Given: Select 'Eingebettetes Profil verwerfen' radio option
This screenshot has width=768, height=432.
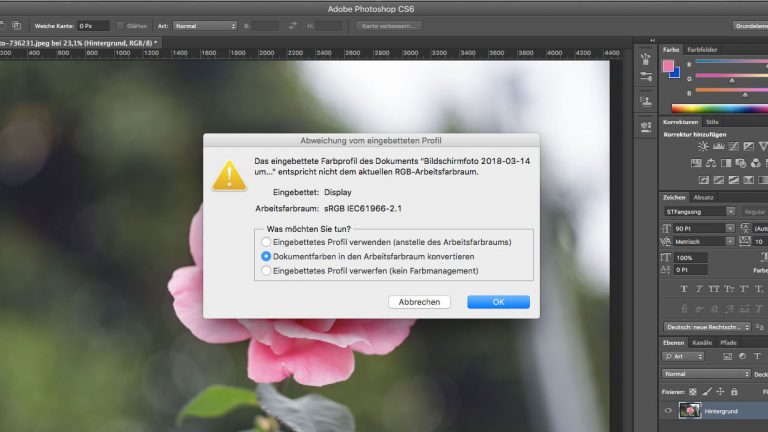Looking at the screenshot, I should point(266,270).
